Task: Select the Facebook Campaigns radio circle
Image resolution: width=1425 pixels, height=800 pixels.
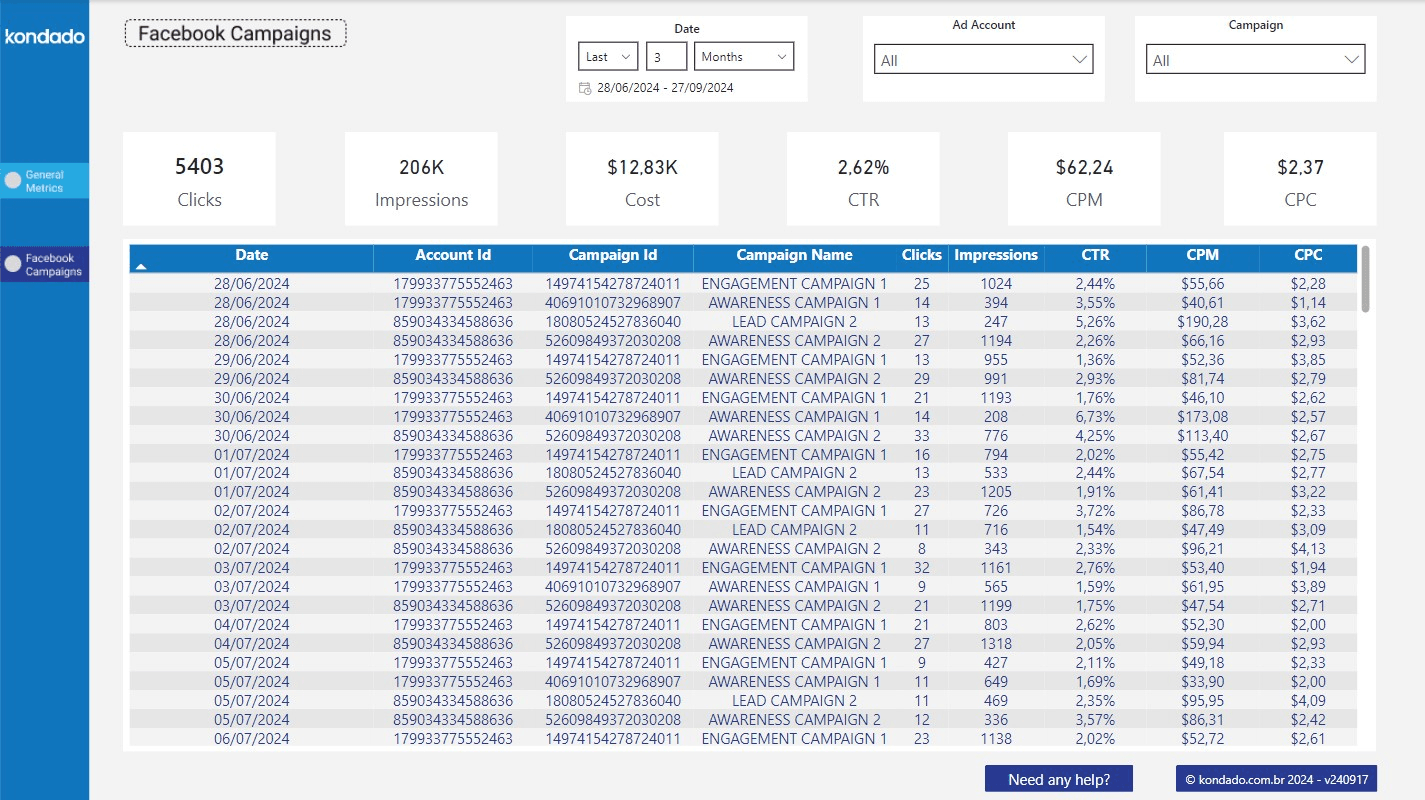Action: (x=13, y=265)
